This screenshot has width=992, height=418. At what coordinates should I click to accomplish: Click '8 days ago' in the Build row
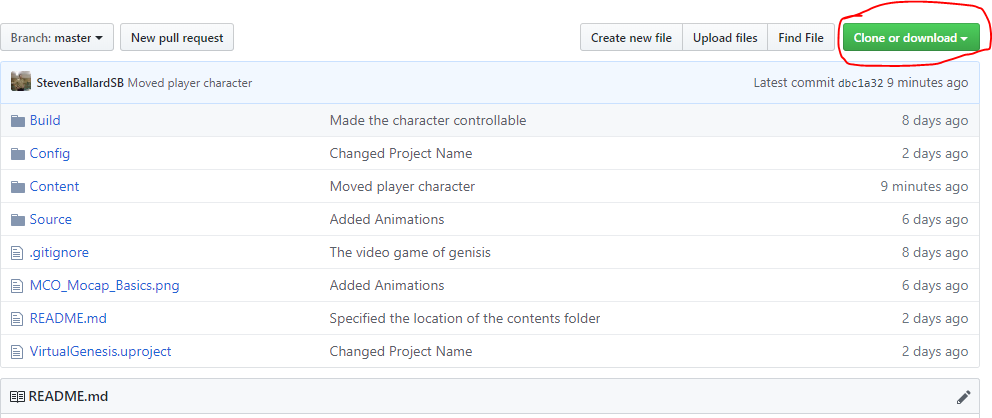[x=935, y=120]
